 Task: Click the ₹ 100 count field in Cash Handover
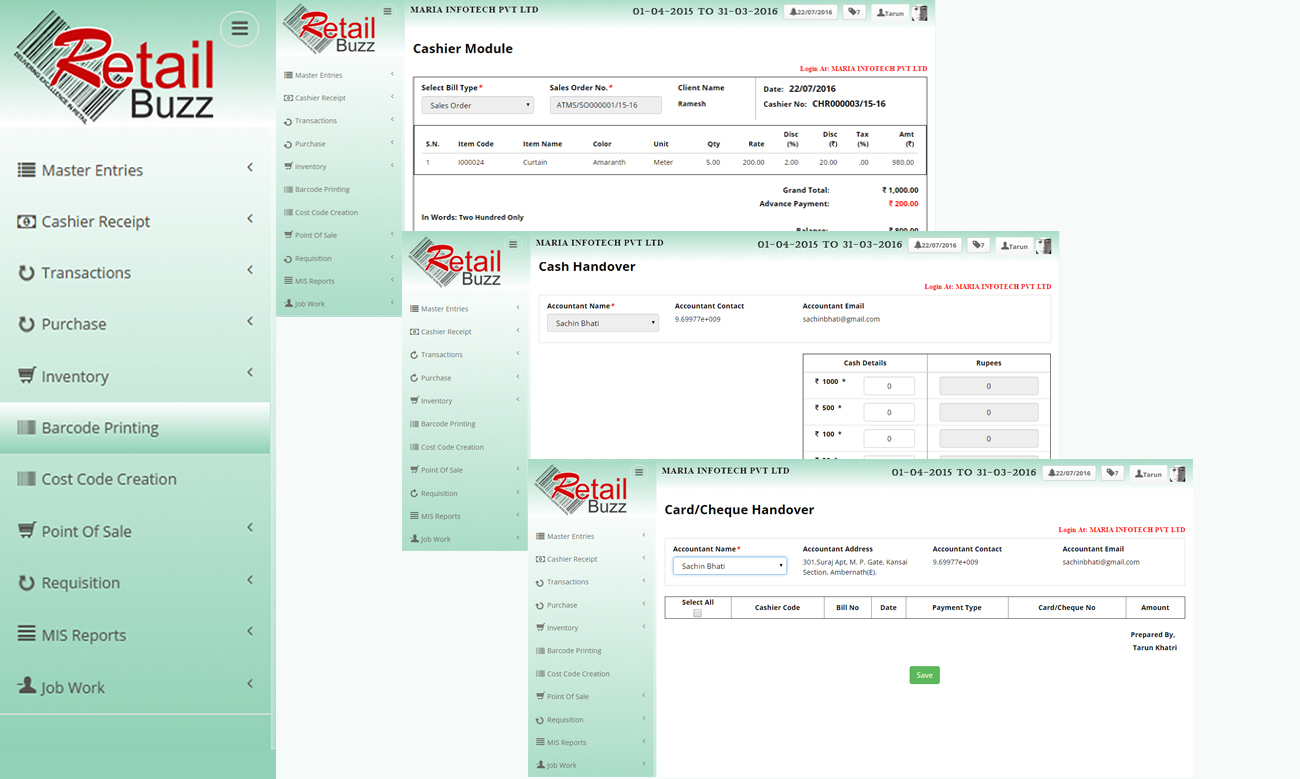pyautogui.click(x=889, y=438)
